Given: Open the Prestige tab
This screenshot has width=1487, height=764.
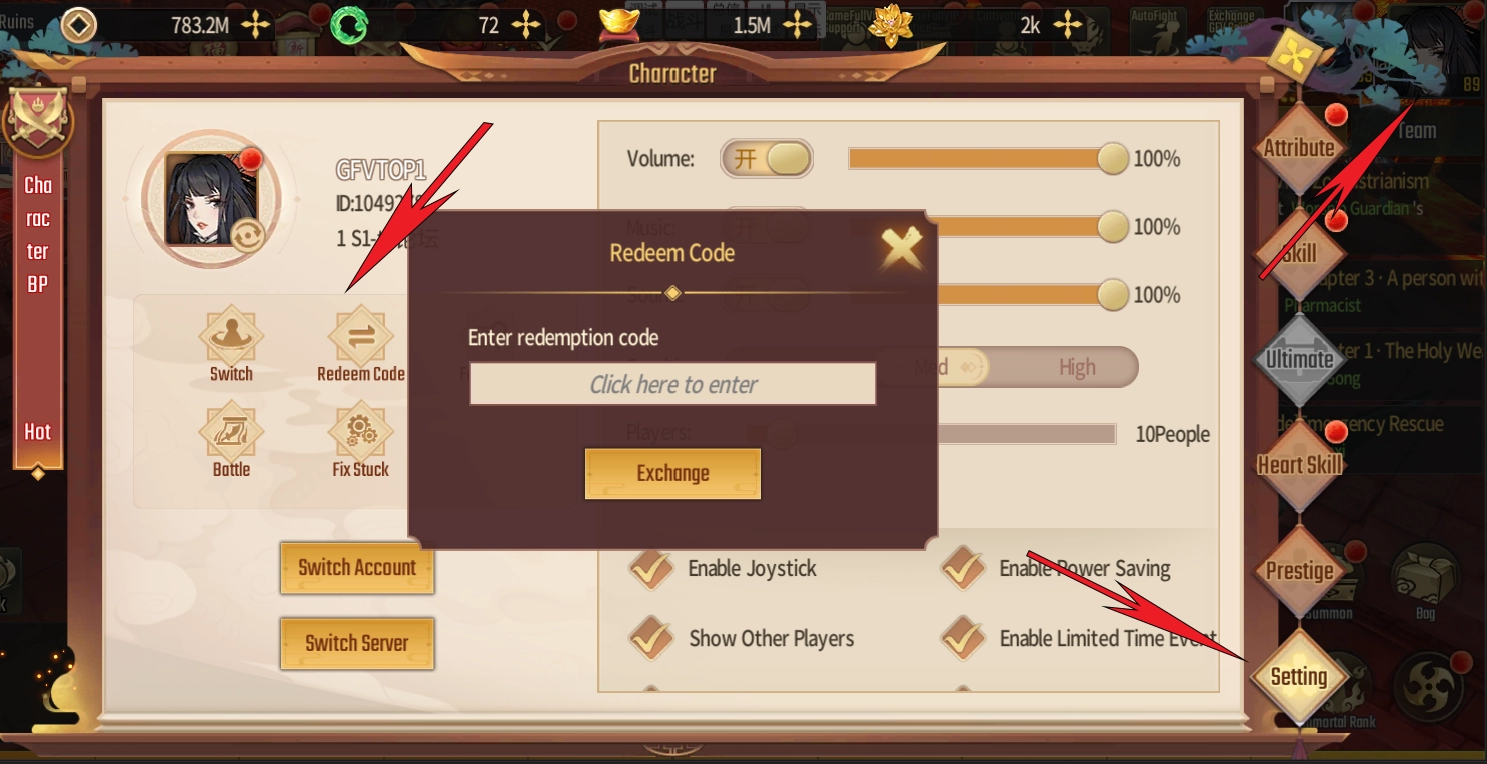Looking at the screenshot, I should coord(1299,571).
